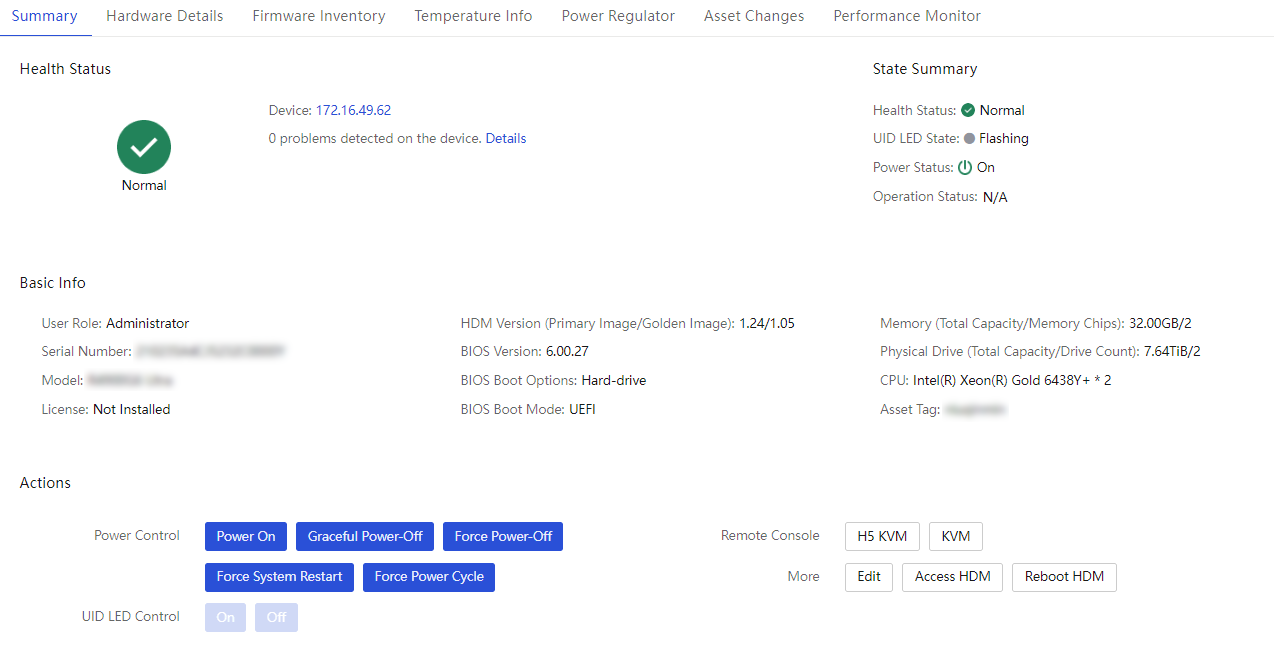
Task: Click the green Health Status Normal icon
Action: (968, 110)
